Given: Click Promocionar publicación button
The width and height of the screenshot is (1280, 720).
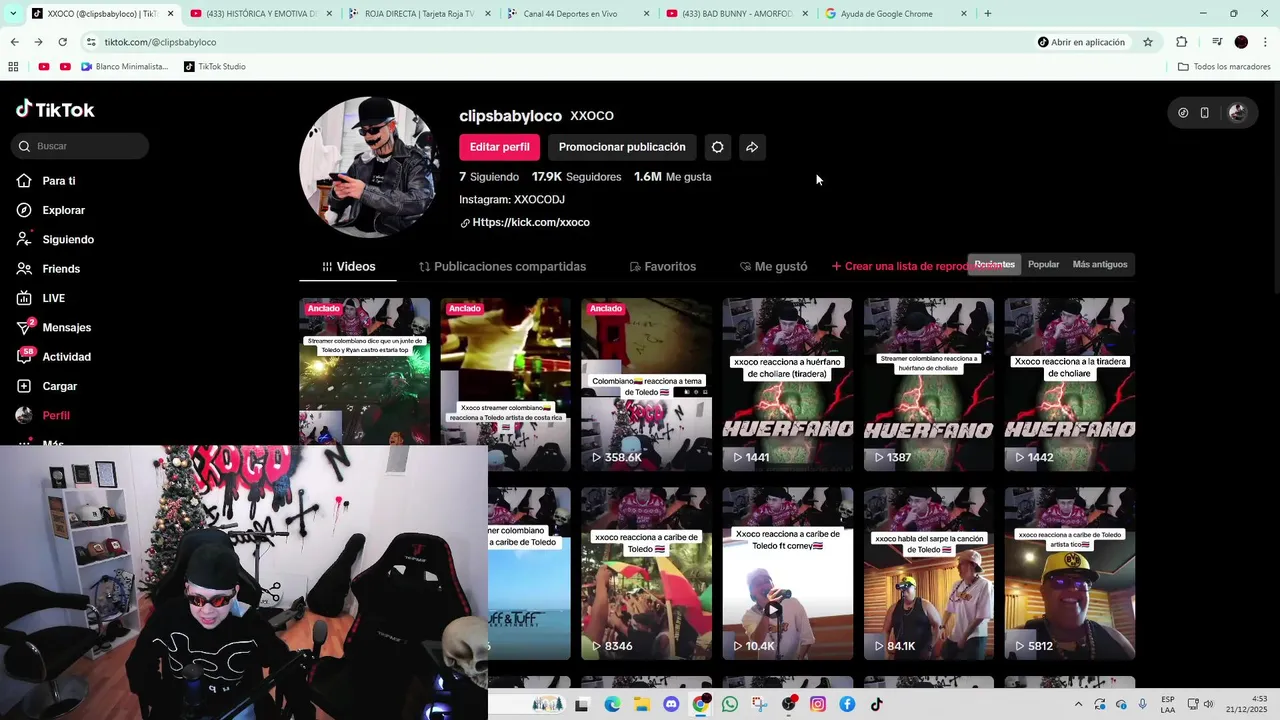Looking at the screenshot, I should pos(622,147).
